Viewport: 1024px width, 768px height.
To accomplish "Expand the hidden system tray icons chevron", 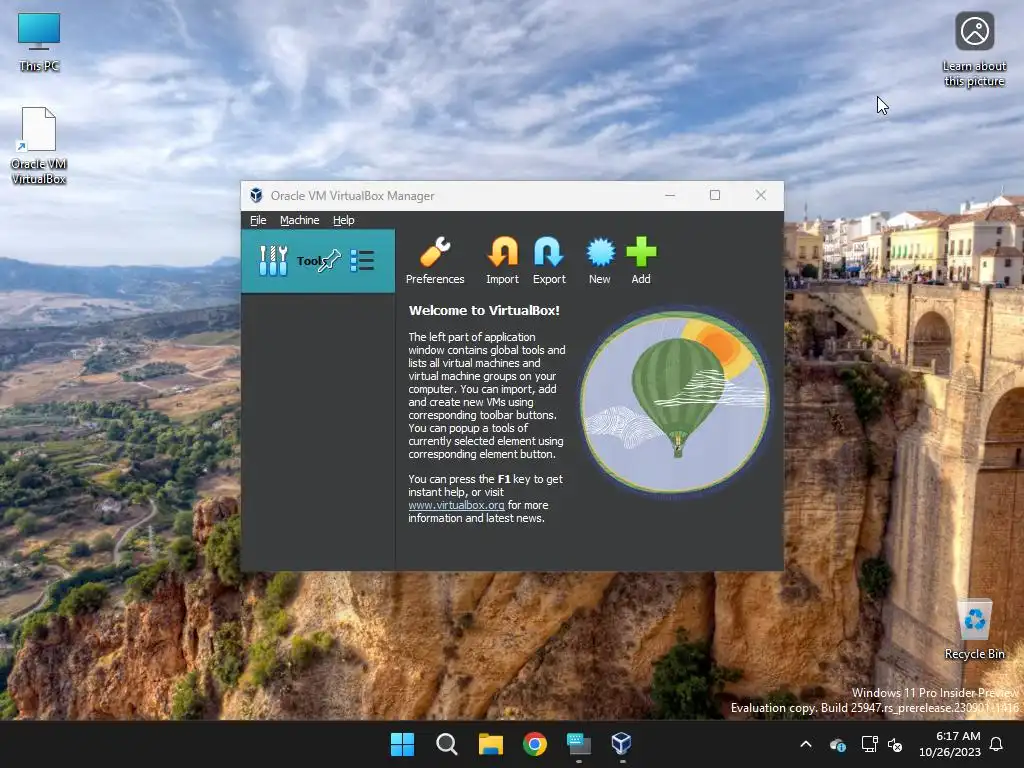I will click(x=806, y=744).
